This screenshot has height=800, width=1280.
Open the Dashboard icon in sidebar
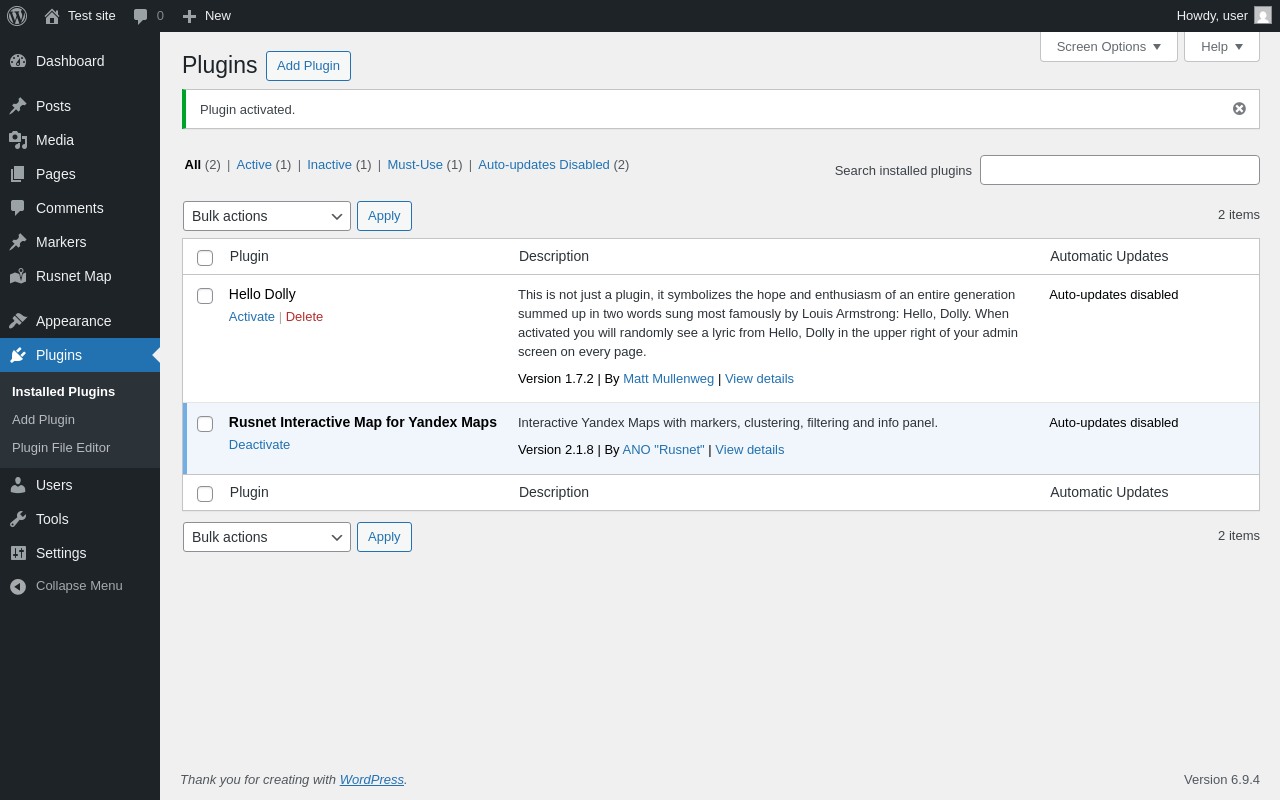(18, 61)
